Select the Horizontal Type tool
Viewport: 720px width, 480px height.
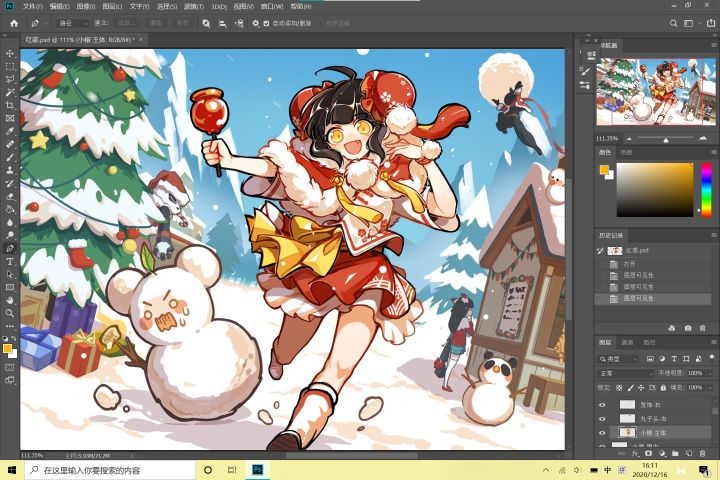10,261
